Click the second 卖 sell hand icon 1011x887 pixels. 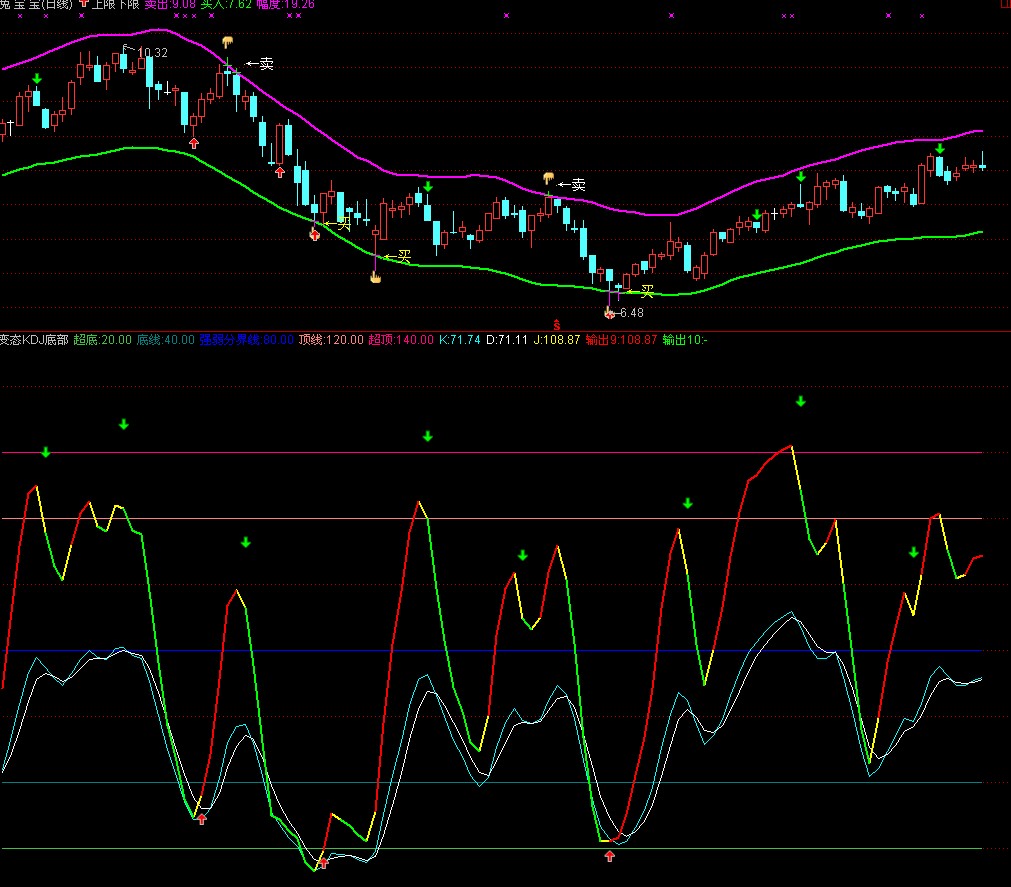[548, 177]
